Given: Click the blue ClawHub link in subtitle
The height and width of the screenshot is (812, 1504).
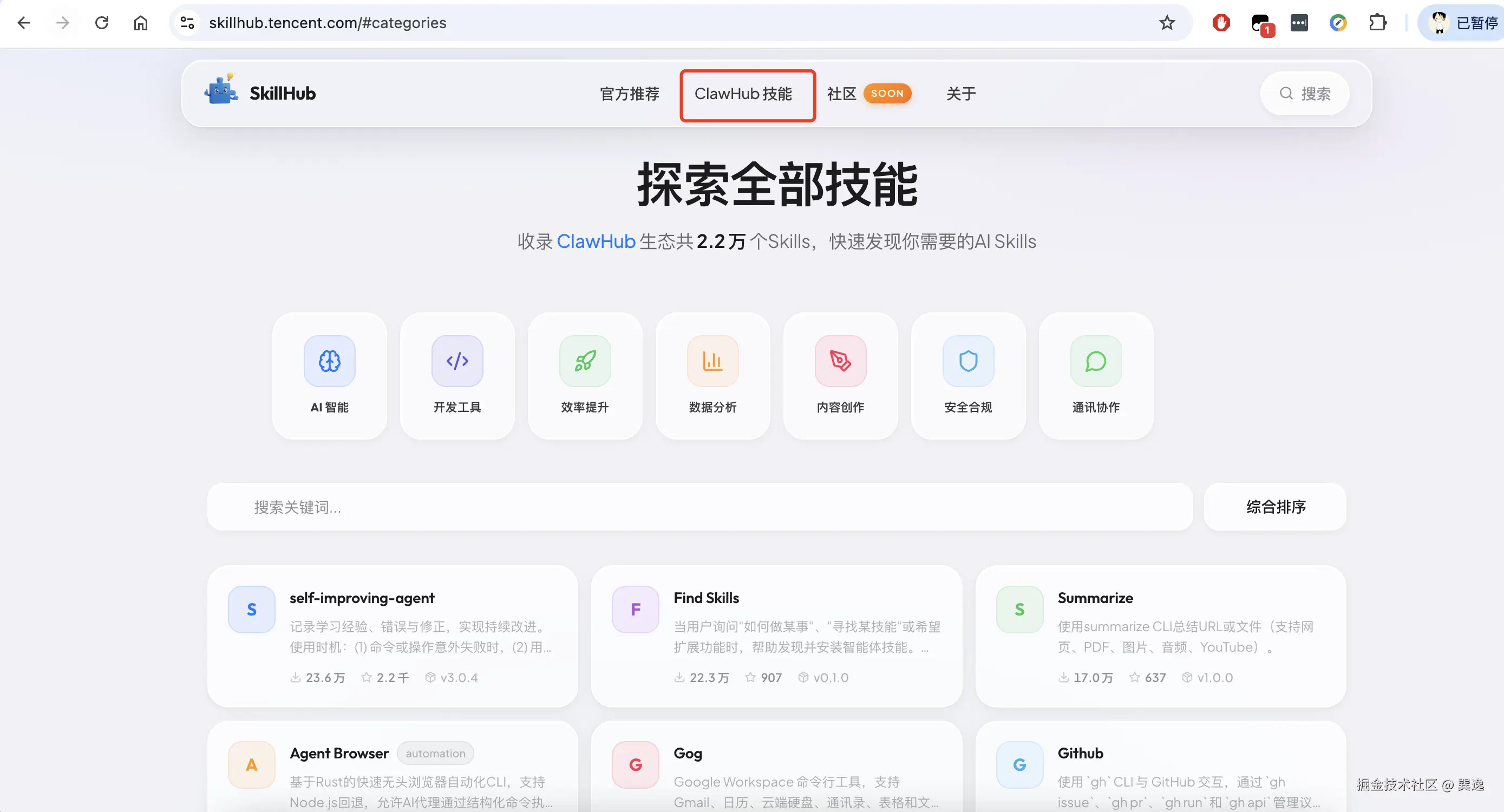Looking at the screenshot, I should 596,241.
